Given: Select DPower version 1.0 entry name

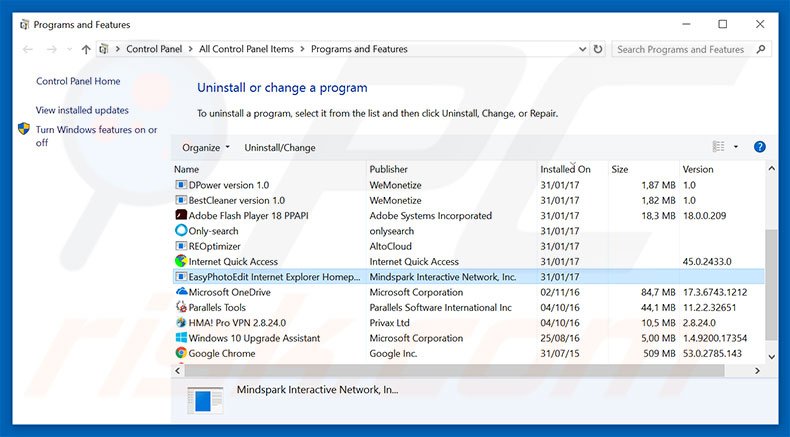Looking at the screenshot, I should [x=229, y=185].
